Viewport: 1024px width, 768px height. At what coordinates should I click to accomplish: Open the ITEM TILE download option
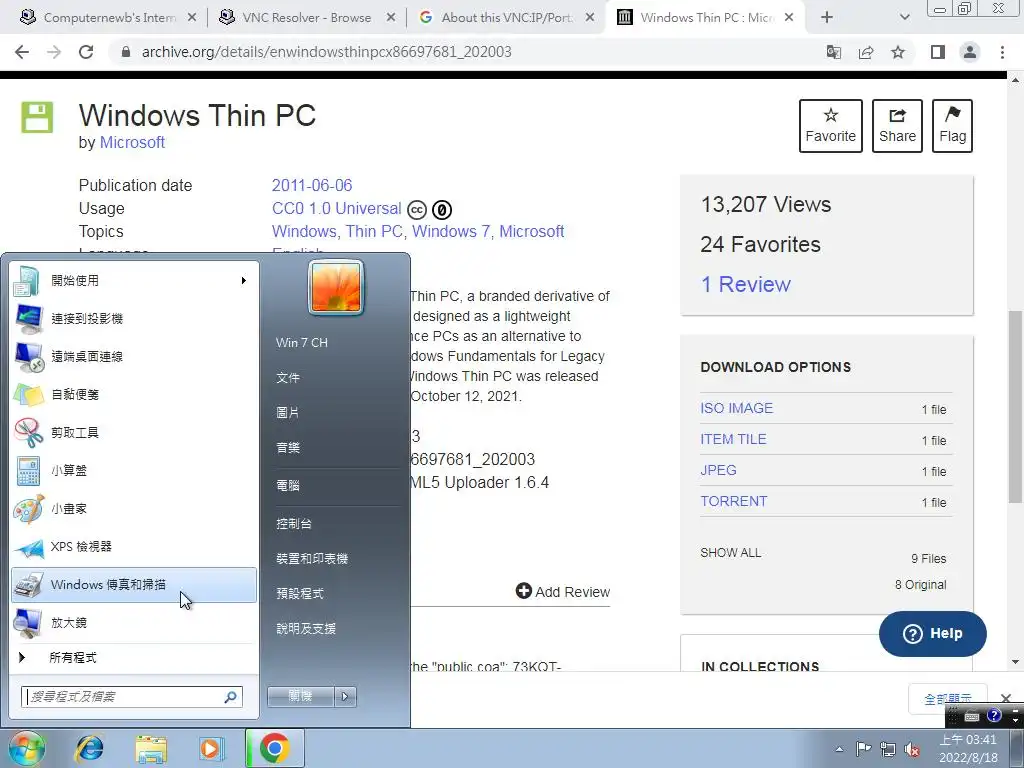pos(733,439)
